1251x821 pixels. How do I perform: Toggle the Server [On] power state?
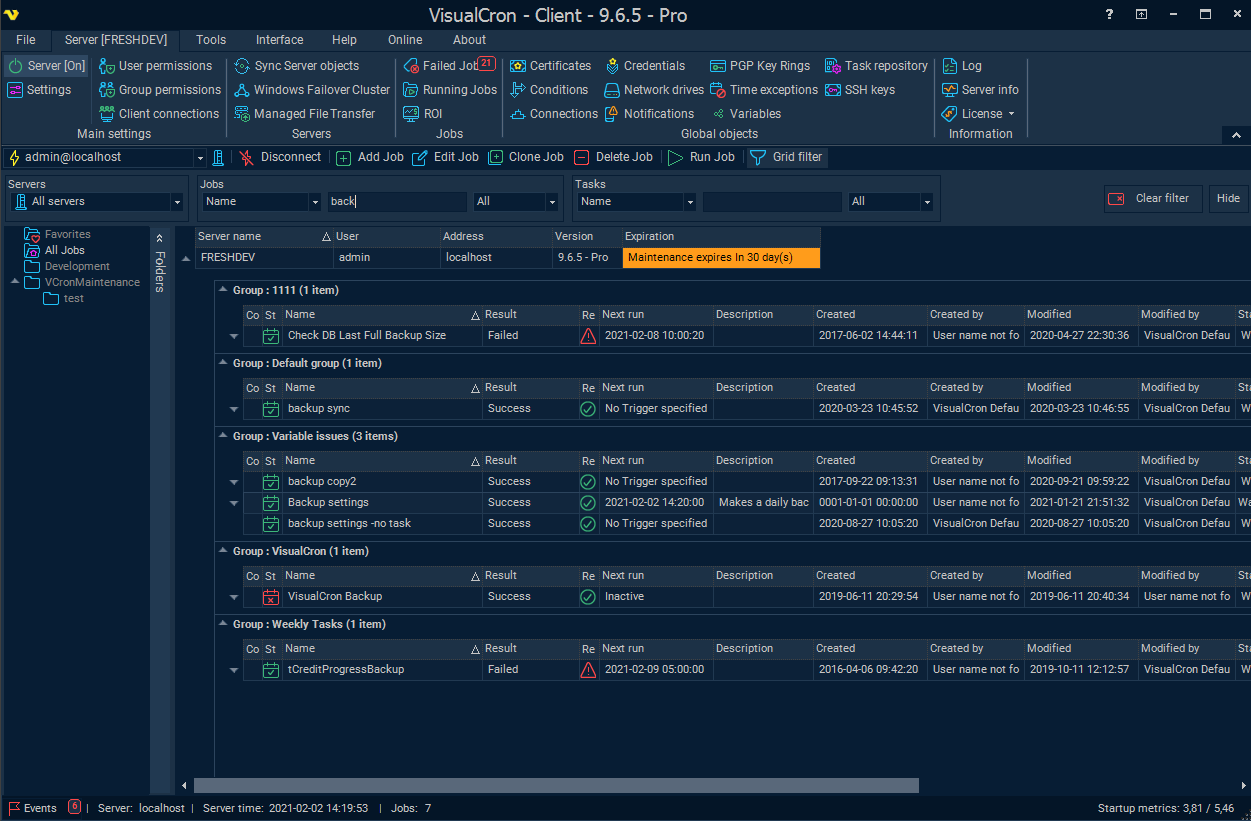(x=46, y=65)
